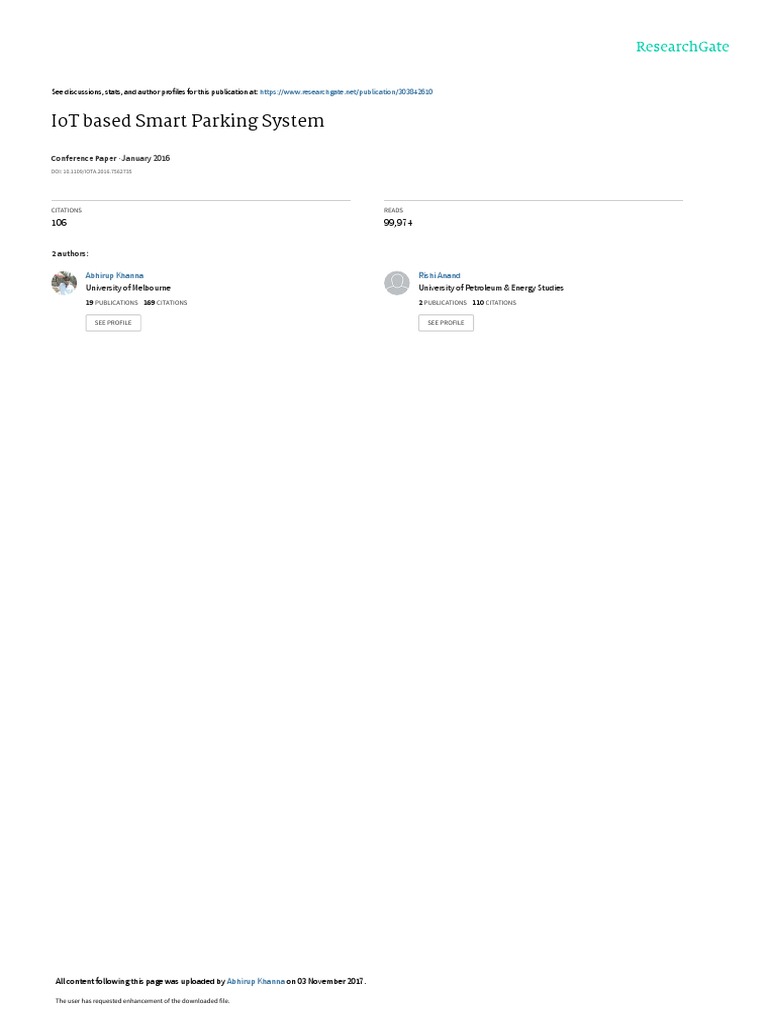This screenshot has width=768, height=1024.
Task: Click the 106 citations count
Action: point(59,223)
